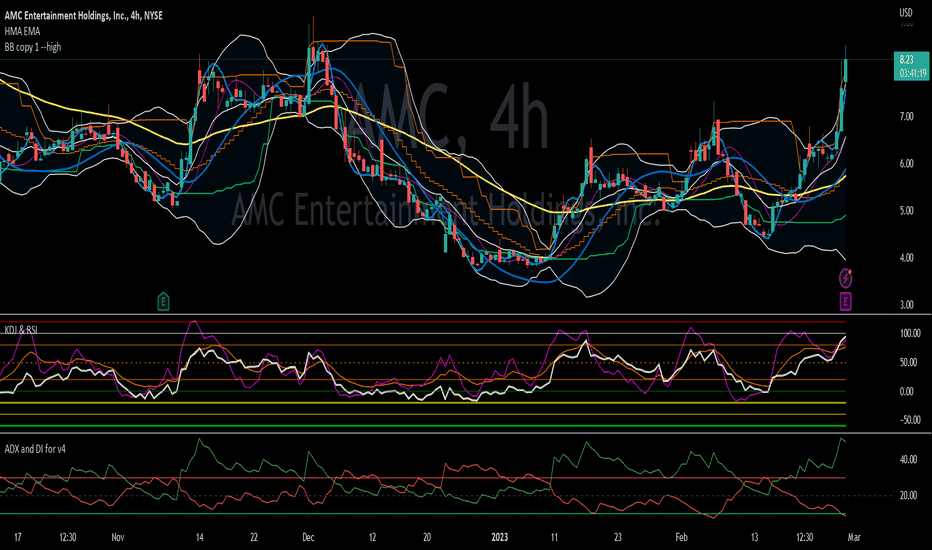This screenshot has height=550, width=932.
Task: Click the Nov date on time axis
Action: pos(118,538)
